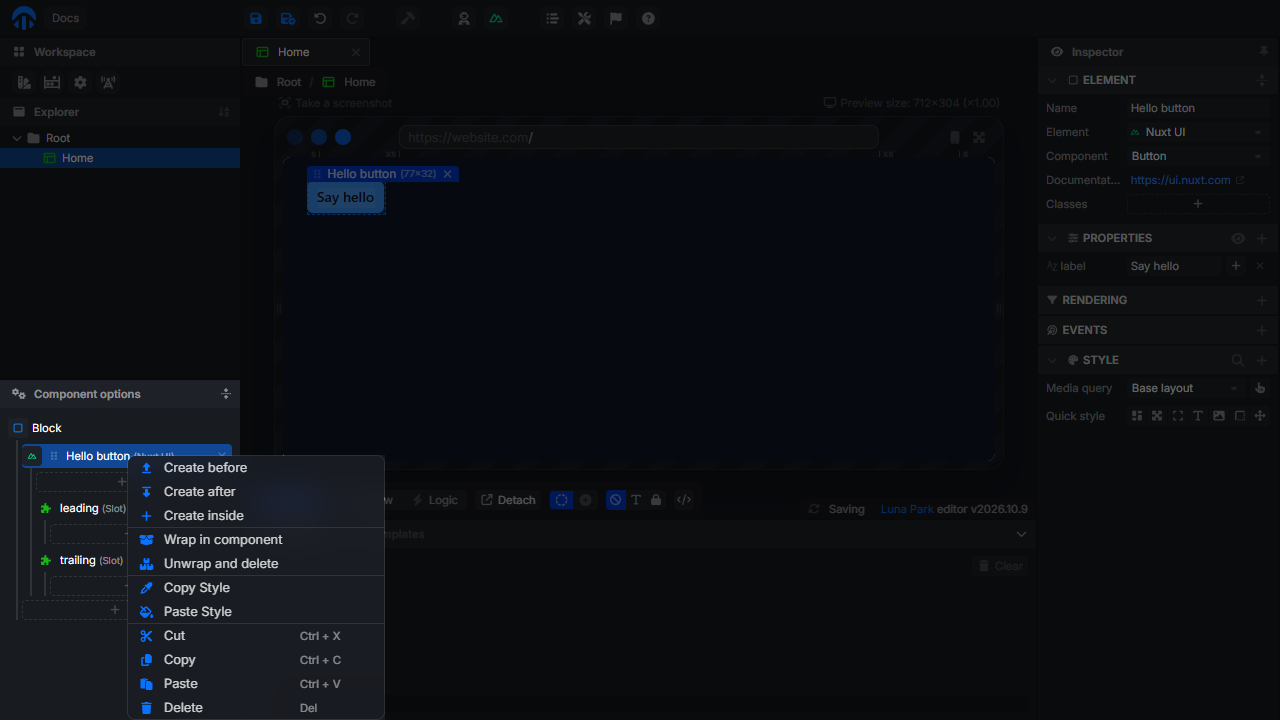Open the list icon in top toolbar
The height and width of the screenshot is (720, 1280).
click(x=552, y=18)
